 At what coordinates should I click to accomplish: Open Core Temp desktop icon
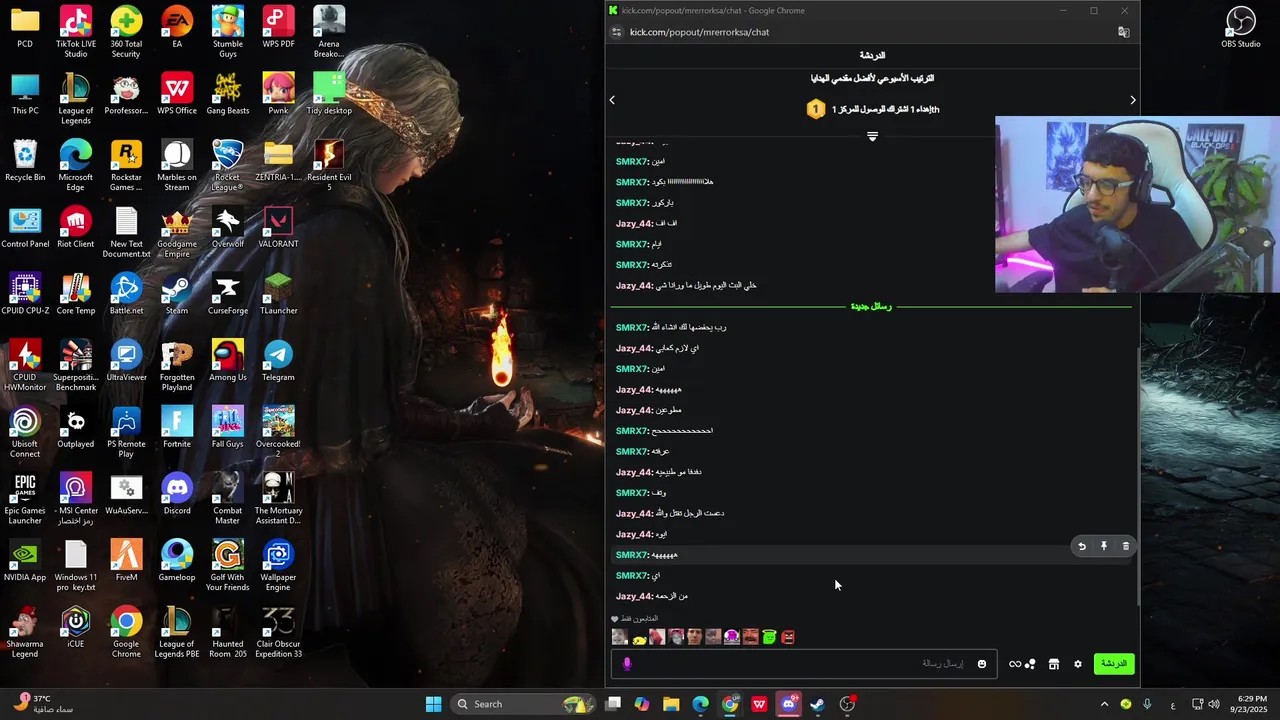click(76, 295)
